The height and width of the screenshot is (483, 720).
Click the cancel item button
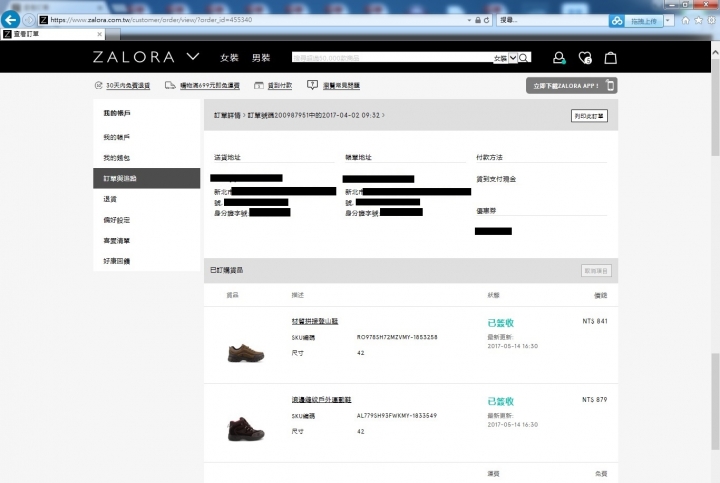coord(596,271)
